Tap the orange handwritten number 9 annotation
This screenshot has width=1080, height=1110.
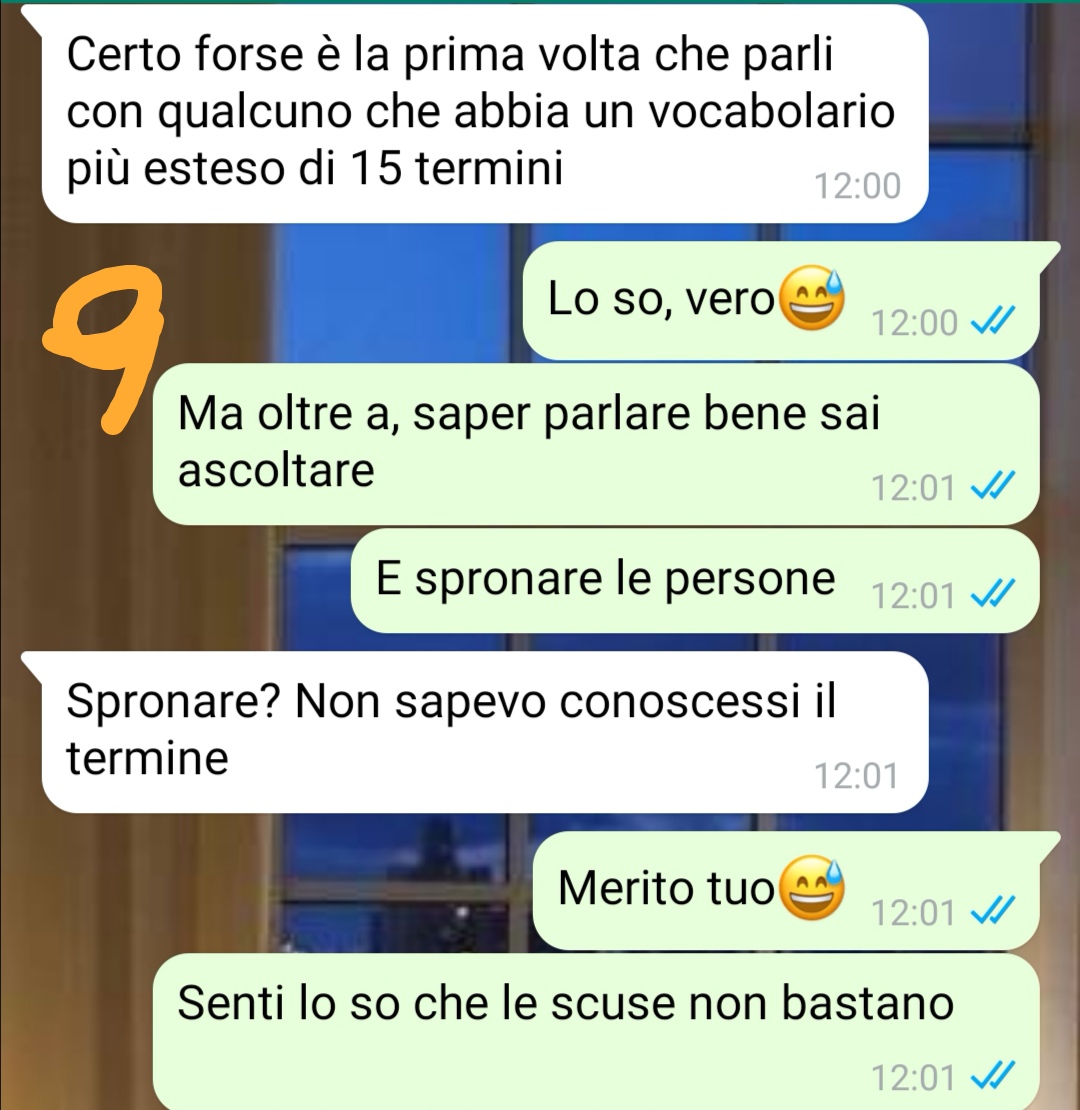tap(103, 348)
